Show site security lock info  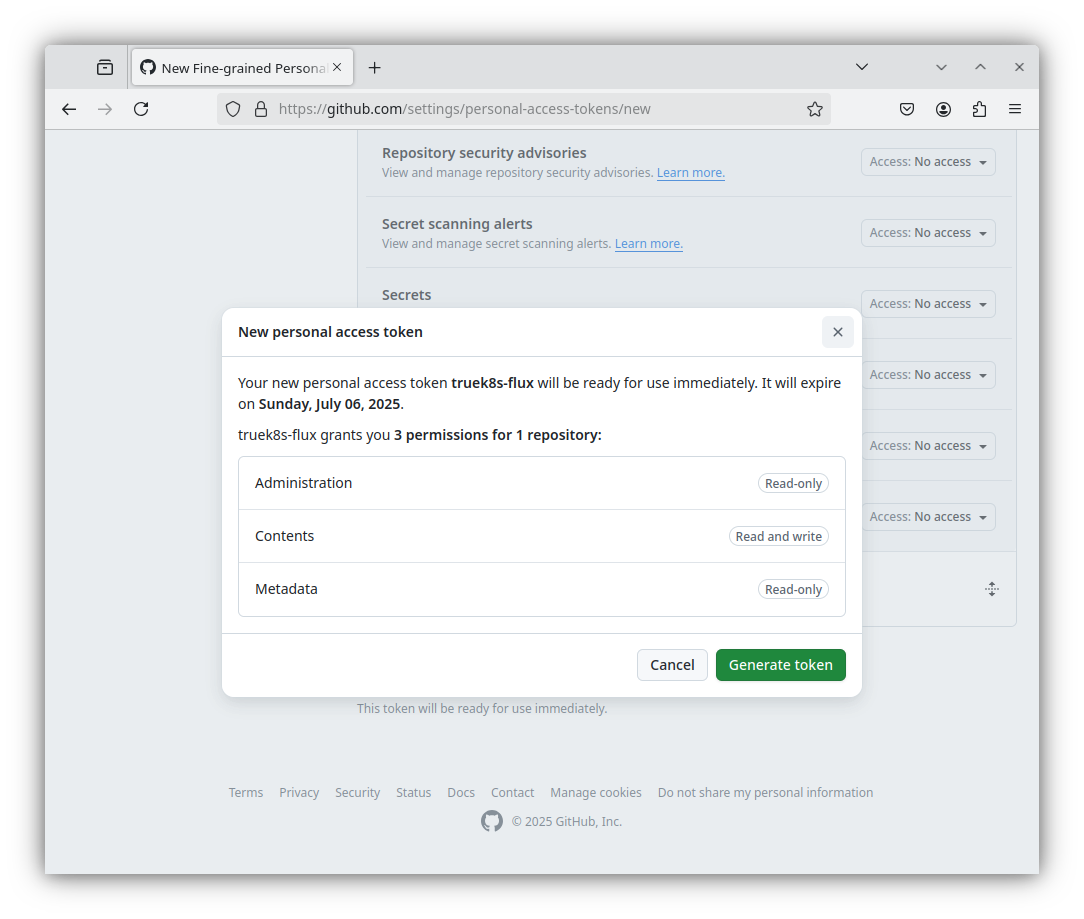point(261,109)
